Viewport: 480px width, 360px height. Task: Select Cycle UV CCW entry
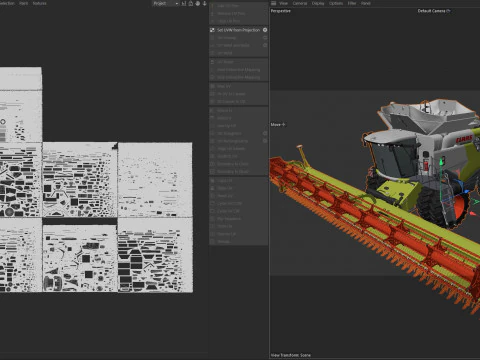click(238, 203)
